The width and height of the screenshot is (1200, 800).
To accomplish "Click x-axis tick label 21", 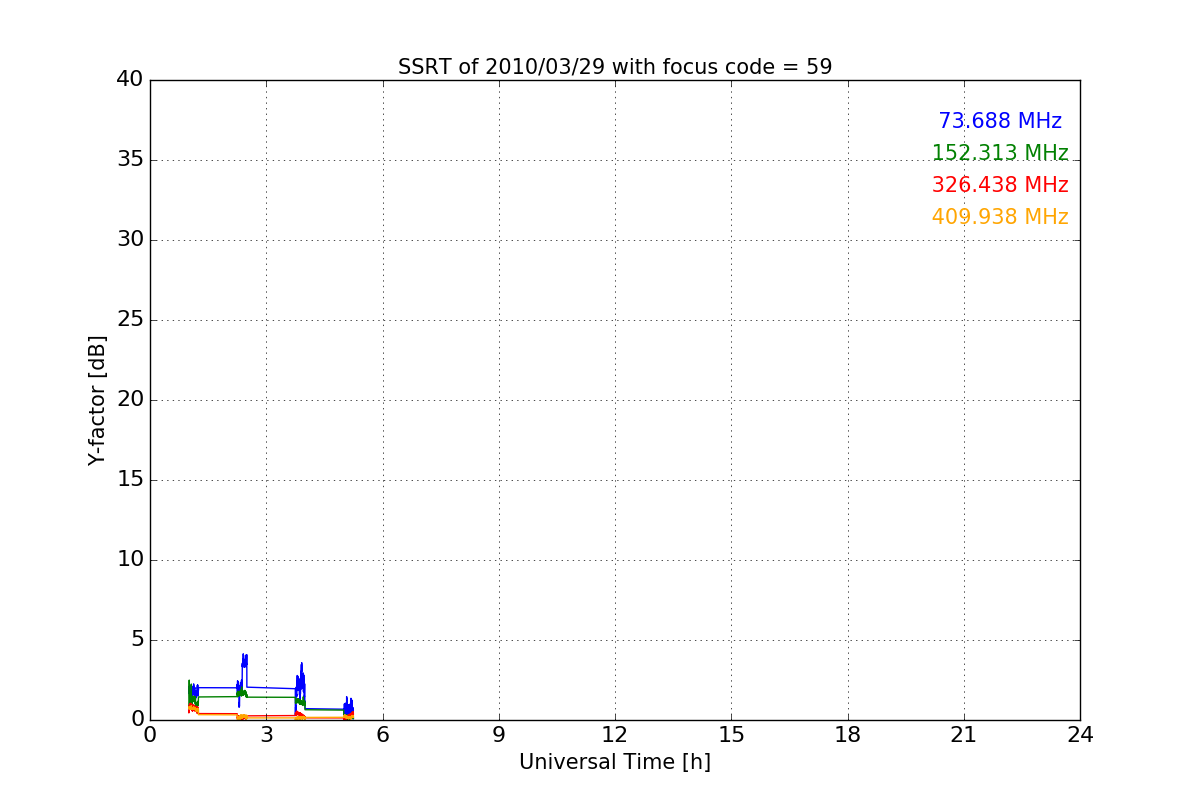I will [x=964, y=735].
